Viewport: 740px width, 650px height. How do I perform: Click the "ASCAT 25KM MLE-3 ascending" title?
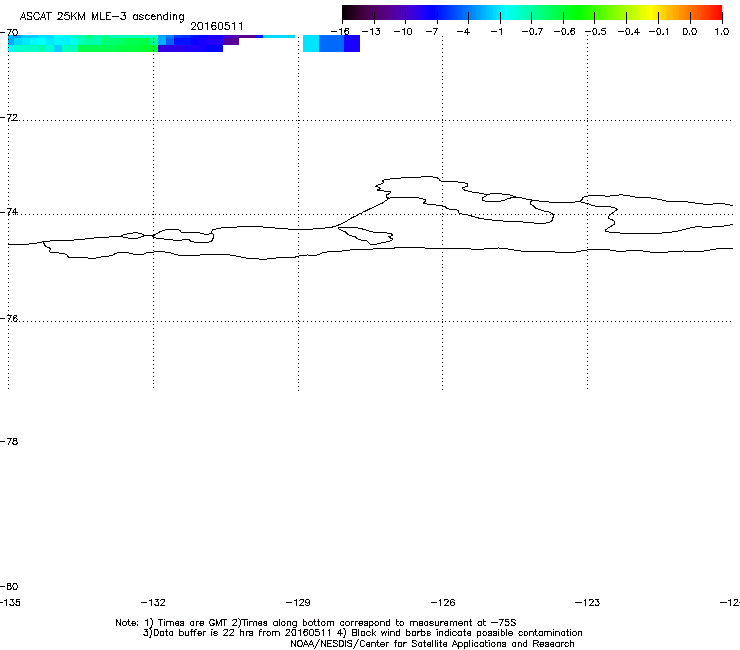pos(102,16)
